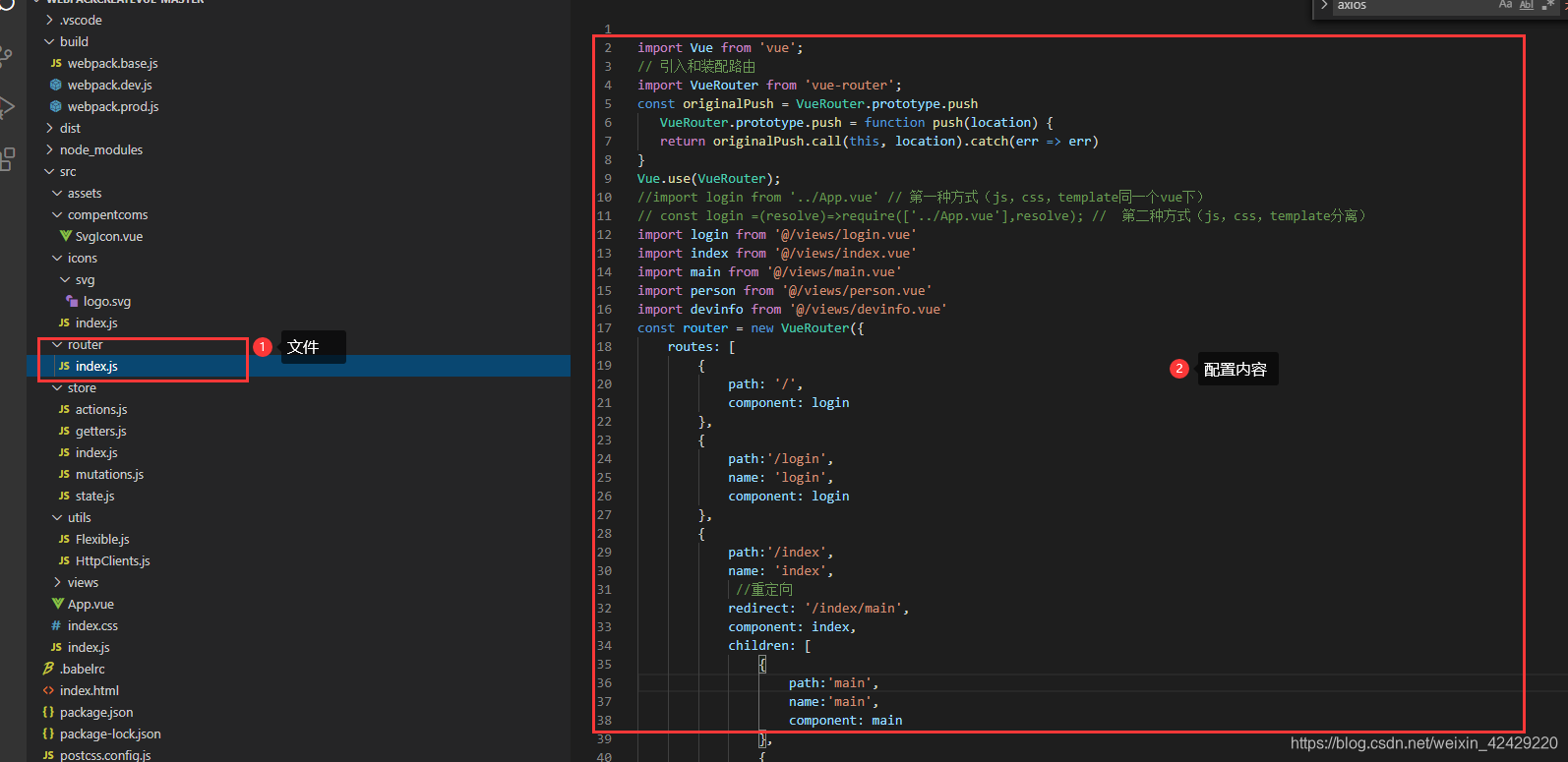Click line "import person from '@/views/person.vue'"
Image resolution: width=1568 pixels, height=762 pixels.
(x=785, y=290)
